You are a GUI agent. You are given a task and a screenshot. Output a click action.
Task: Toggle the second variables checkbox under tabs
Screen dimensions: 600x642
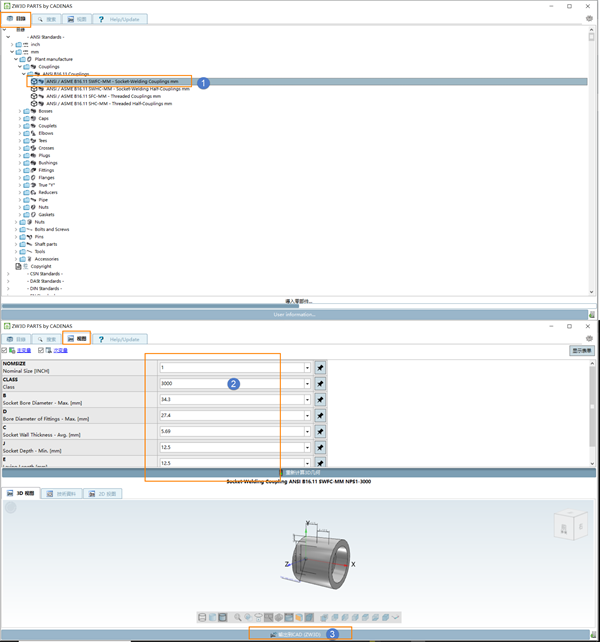[41, 350]
